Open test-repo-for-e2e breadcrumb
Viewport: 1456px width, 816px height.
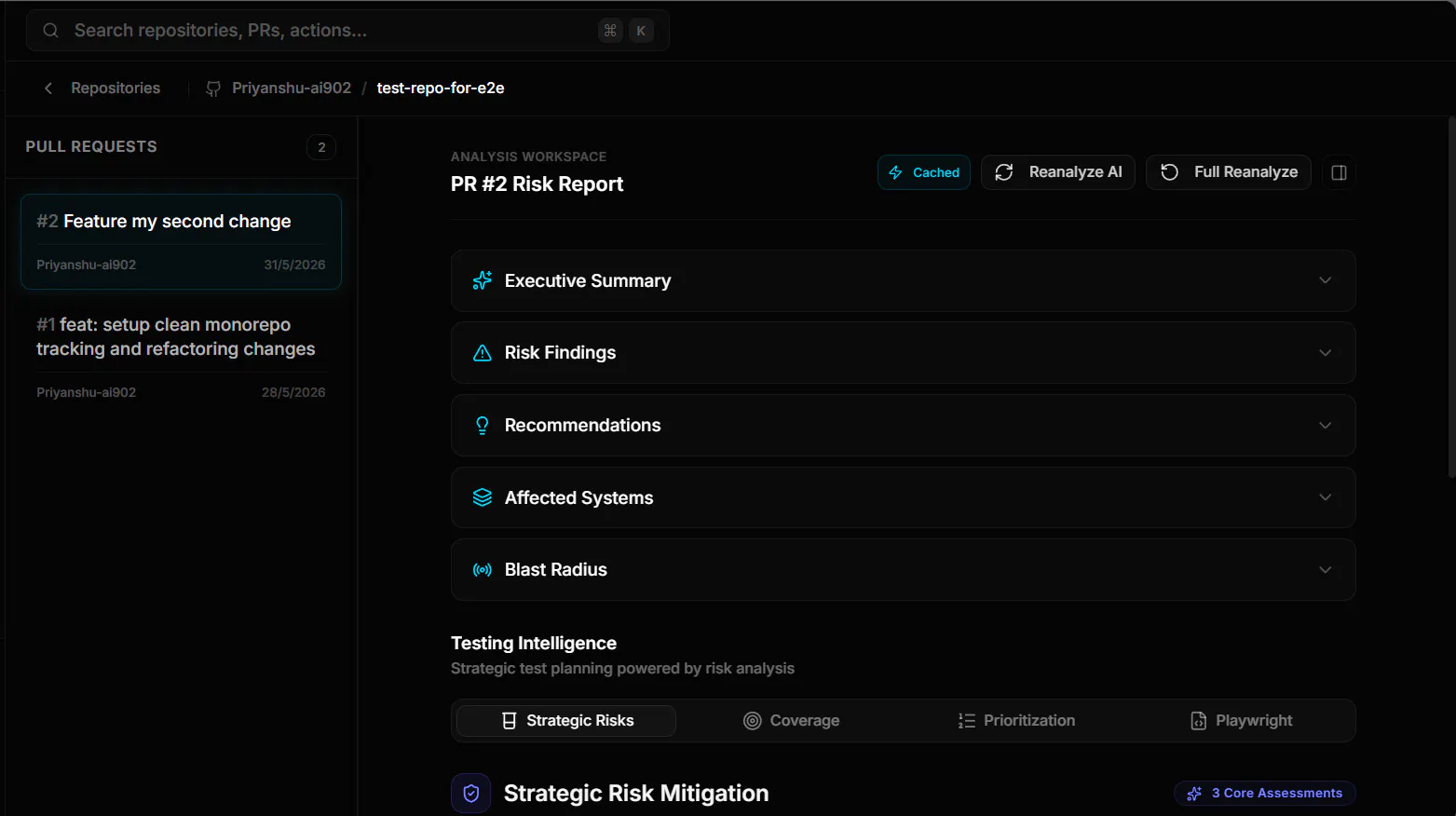(x=441, y=88)
